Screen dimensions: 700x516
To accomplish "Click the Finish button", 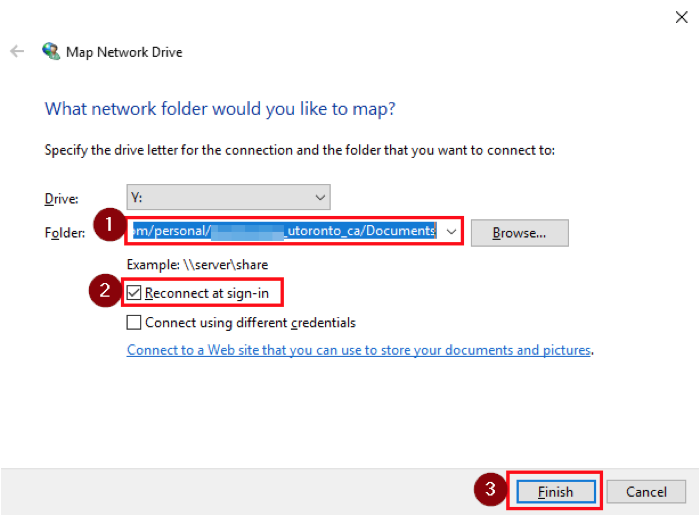I will tap(556, 492).
